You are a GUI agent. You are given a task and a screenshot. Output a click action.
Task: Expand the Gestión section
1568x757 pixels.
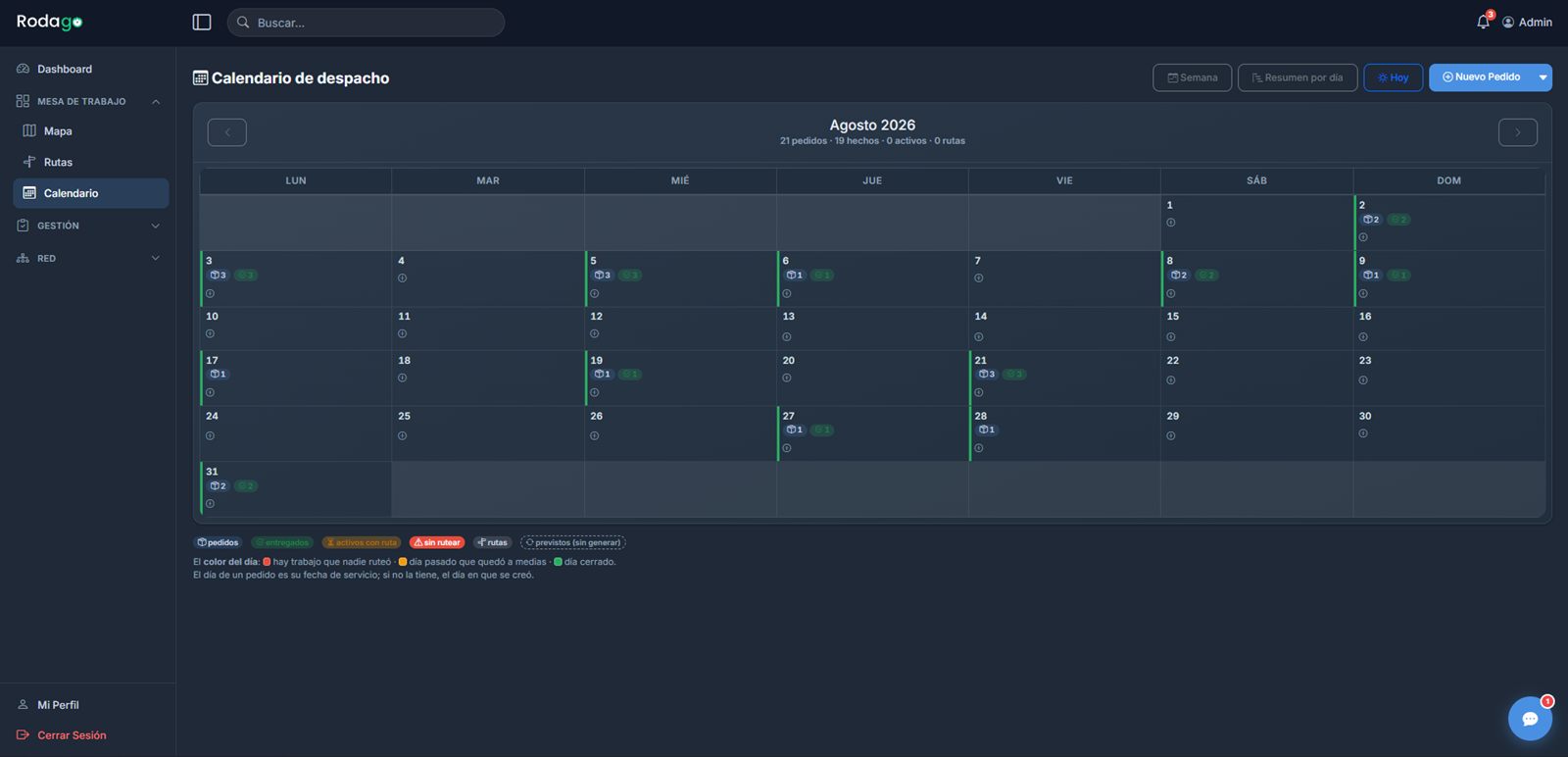click(x=88, y=226)
